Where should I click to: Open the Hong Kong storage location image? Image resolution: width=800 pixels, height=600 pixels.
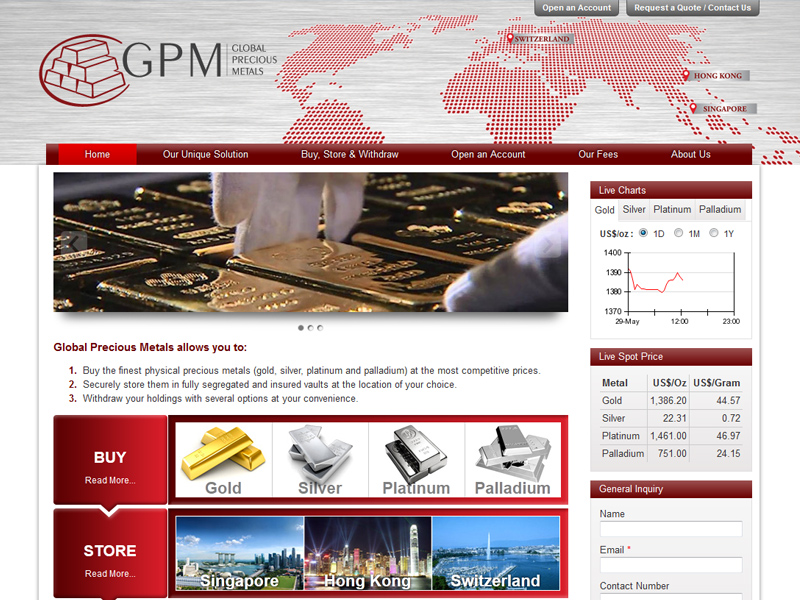[368, 553]
